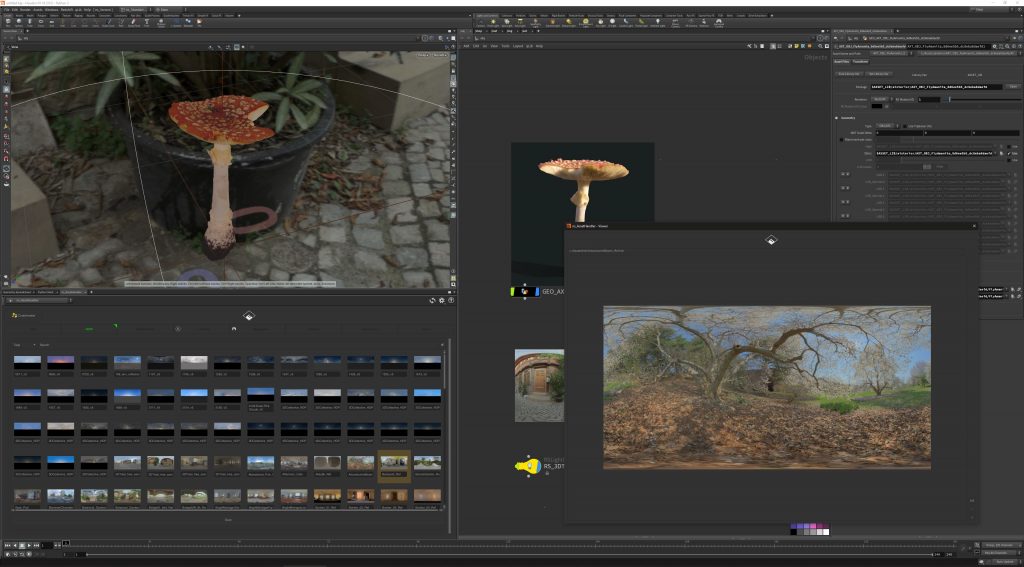Open asset browser settings gear icon

point(443,300)
